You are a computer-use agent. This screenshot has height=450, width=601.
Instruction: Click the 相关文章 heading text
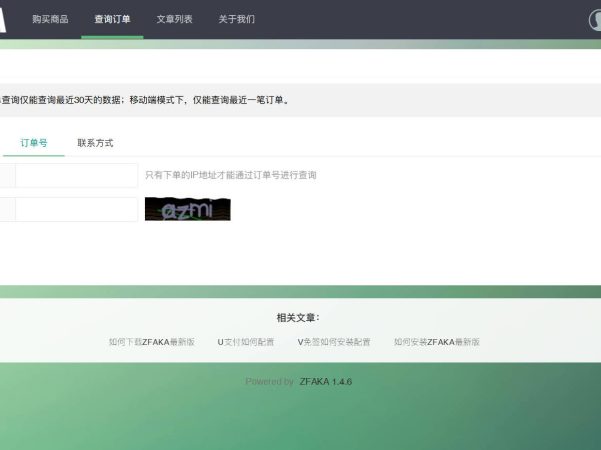(x=298, y=317)
